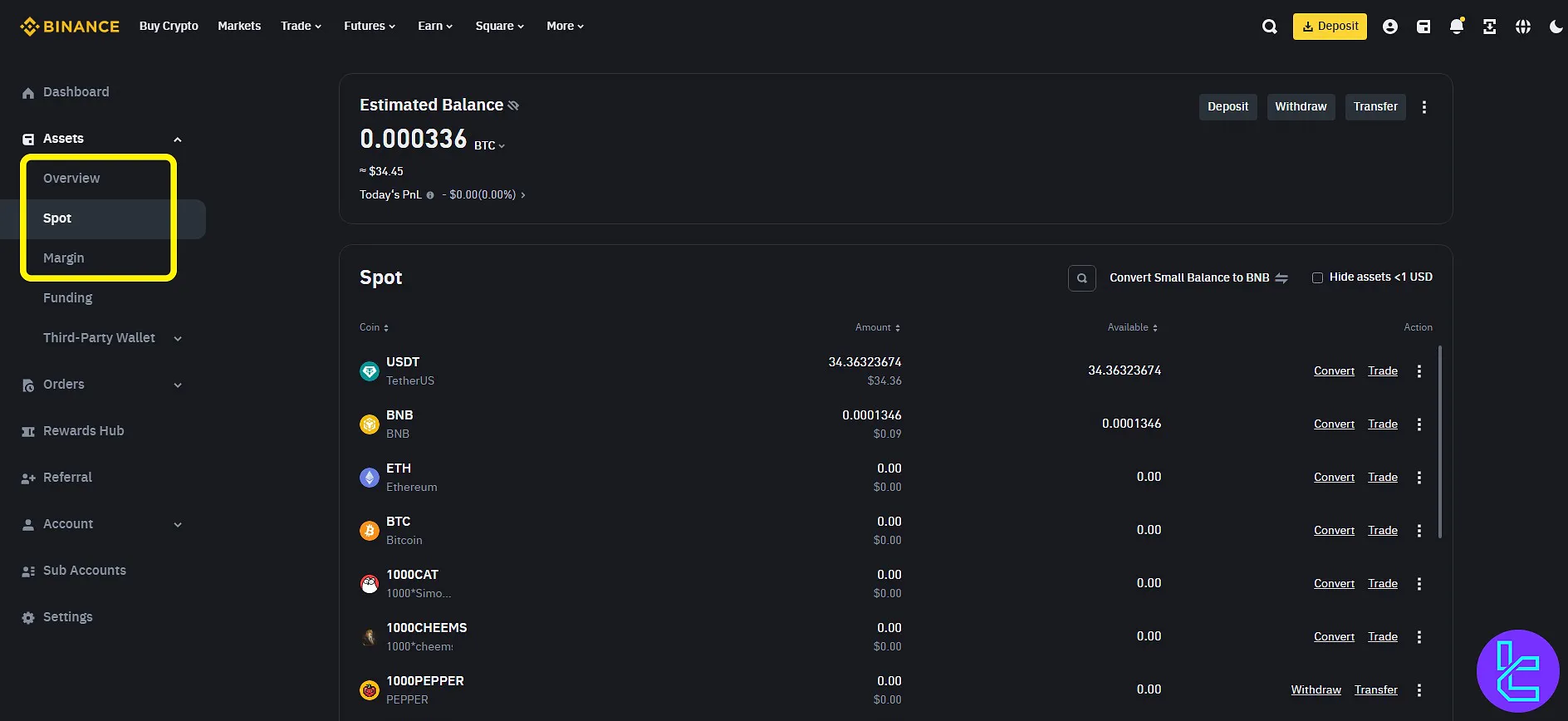Click the BNB coin icon
This screenshot has width=1568, height=721.
pos(370,424)
